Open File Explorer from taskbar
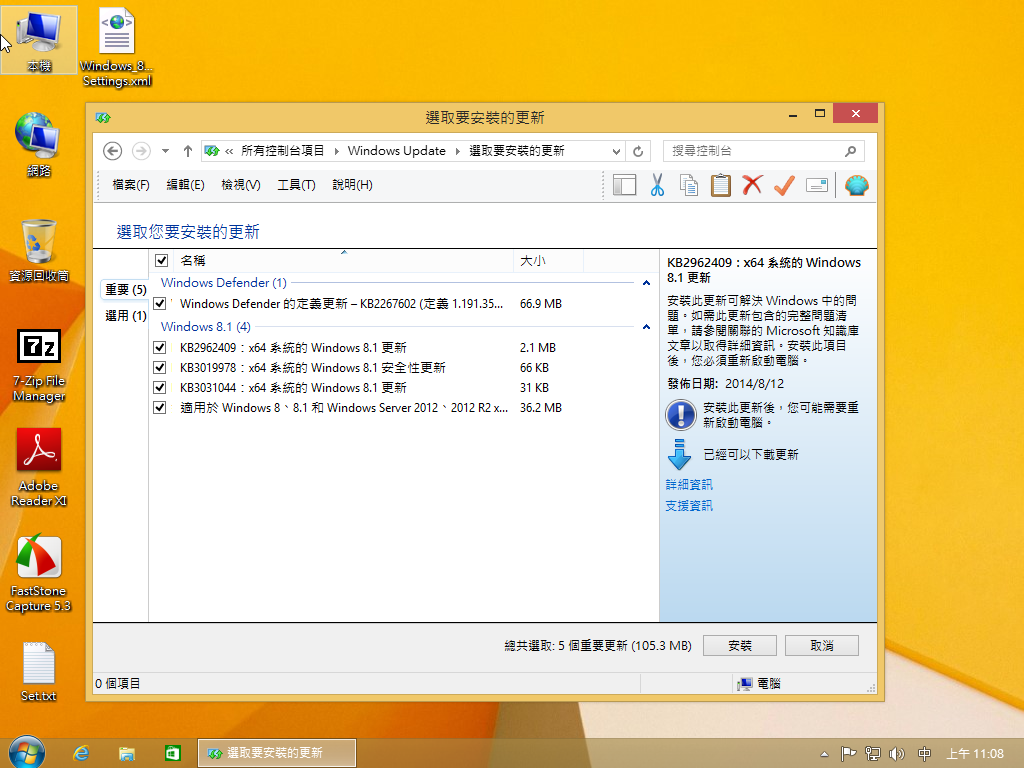The image size is (1024, 768). click(x=126, y=753)
